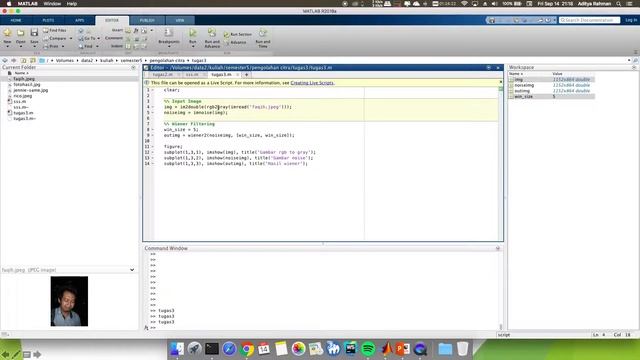Screen dimensions: 640x360
Task: Click the faqih.jpeg preview thumbnail
Action: point(69,301)
